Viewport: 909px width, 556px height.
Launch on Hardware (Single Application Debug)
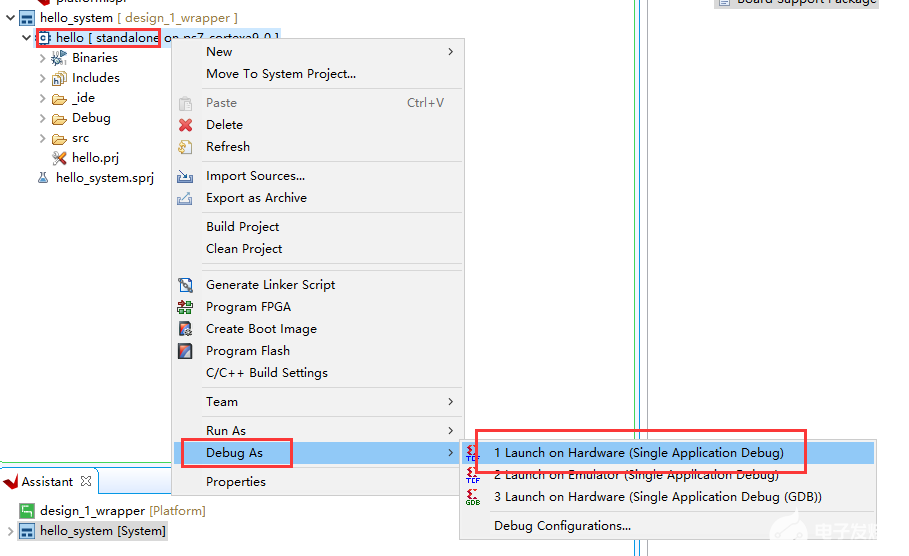tap(668, 453)
